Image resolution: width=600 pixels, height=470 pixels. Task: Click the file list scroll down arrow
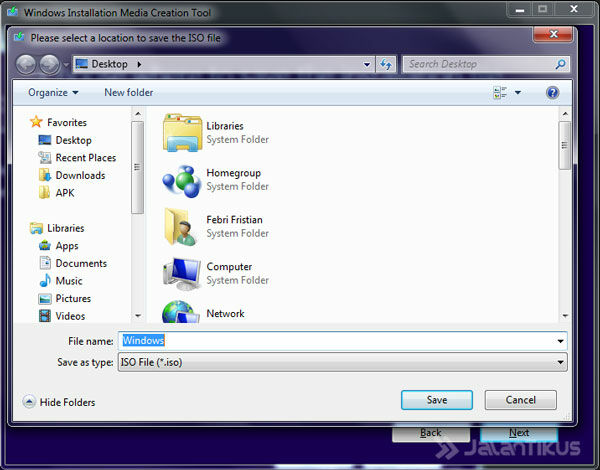pyautogui.click(x=565, y=316)
